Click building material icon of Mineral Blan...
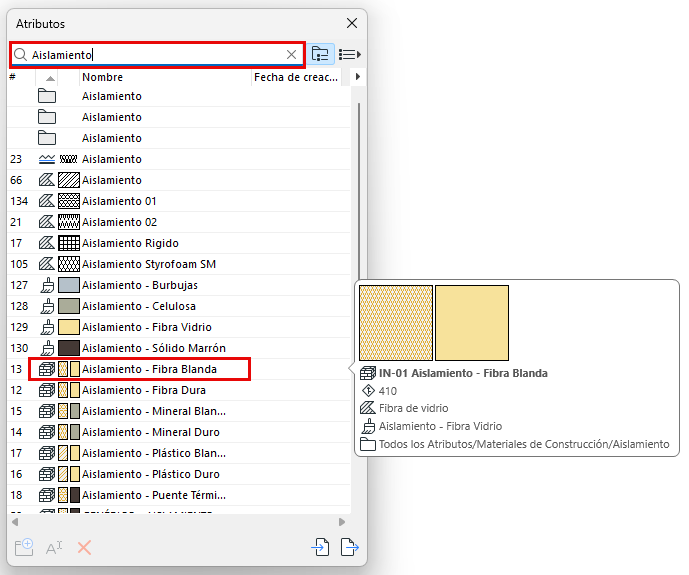 [x=47, y=411]
